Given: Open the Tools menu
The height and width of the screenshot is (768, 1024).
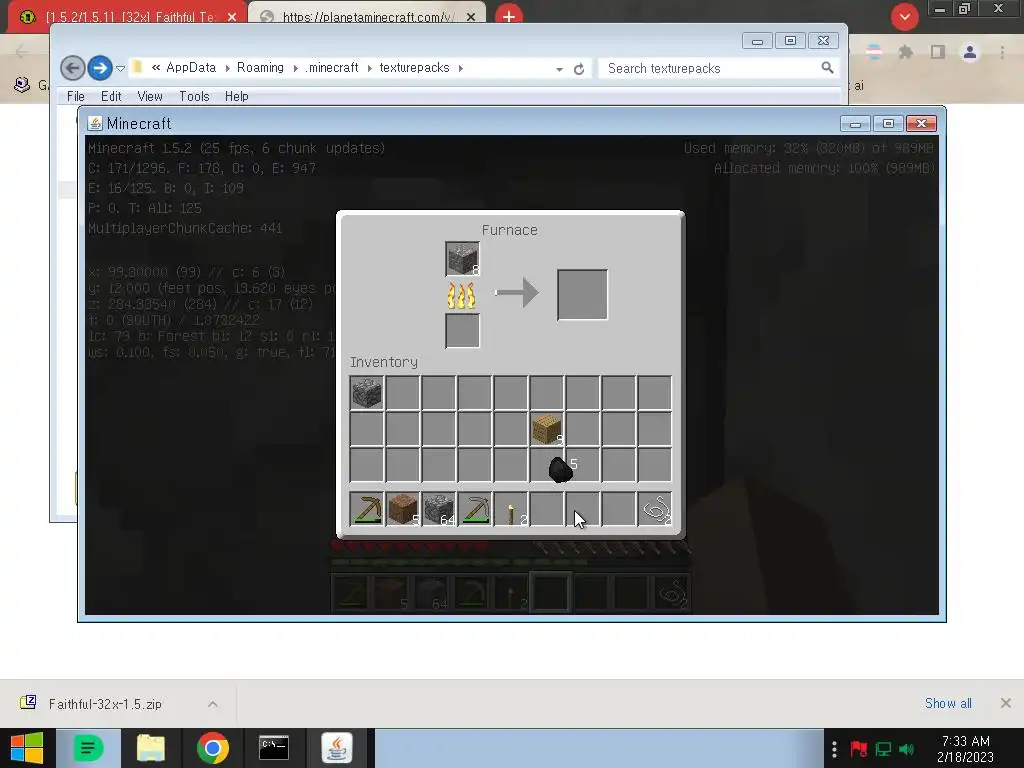Looking at the screenshot, I should coord(194,97).
